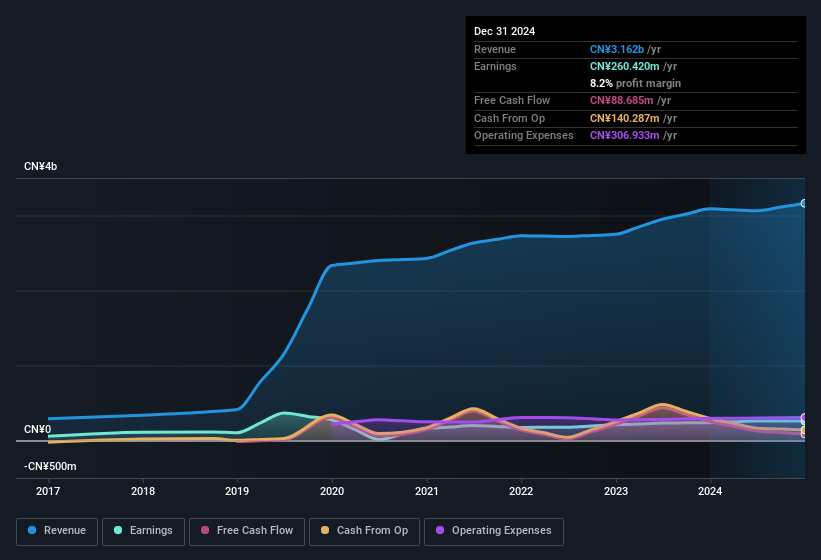Click the CN¥3.162b revenue value

point(617,49)
